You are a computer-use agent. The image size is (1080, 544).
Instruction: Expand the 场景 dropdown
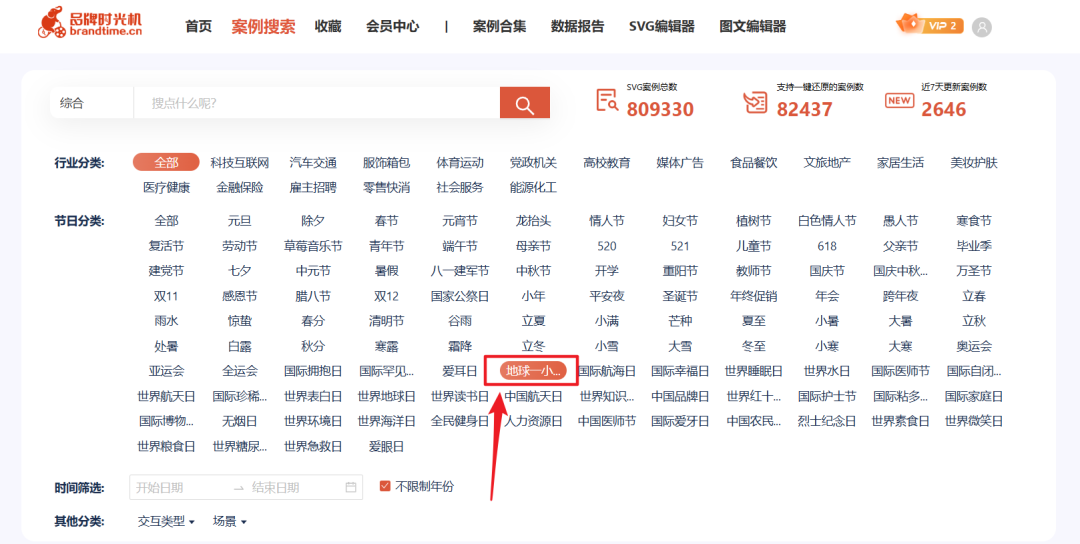pos(229,521)
